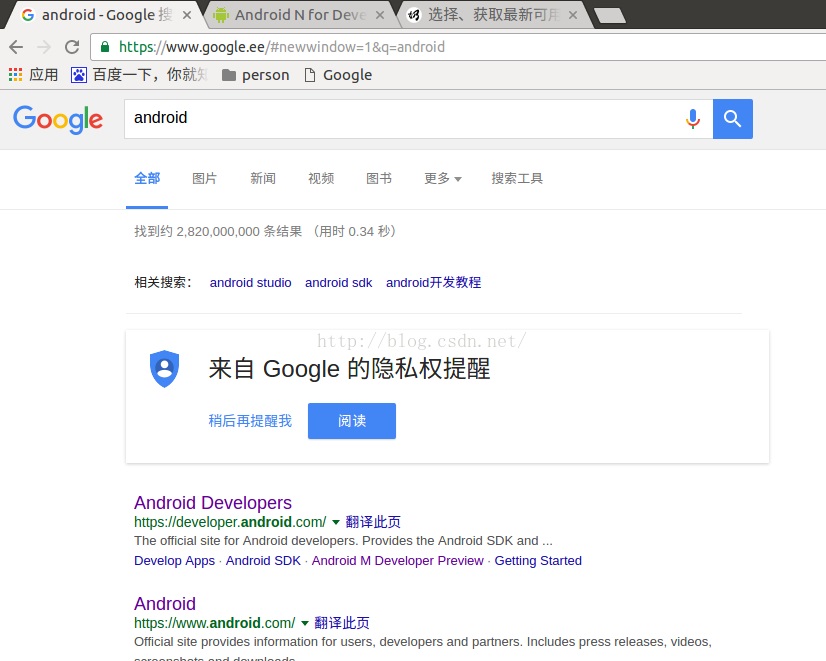Select the 全部 results tab
This screenshot has width=826, height=661.
coord(147,179)
